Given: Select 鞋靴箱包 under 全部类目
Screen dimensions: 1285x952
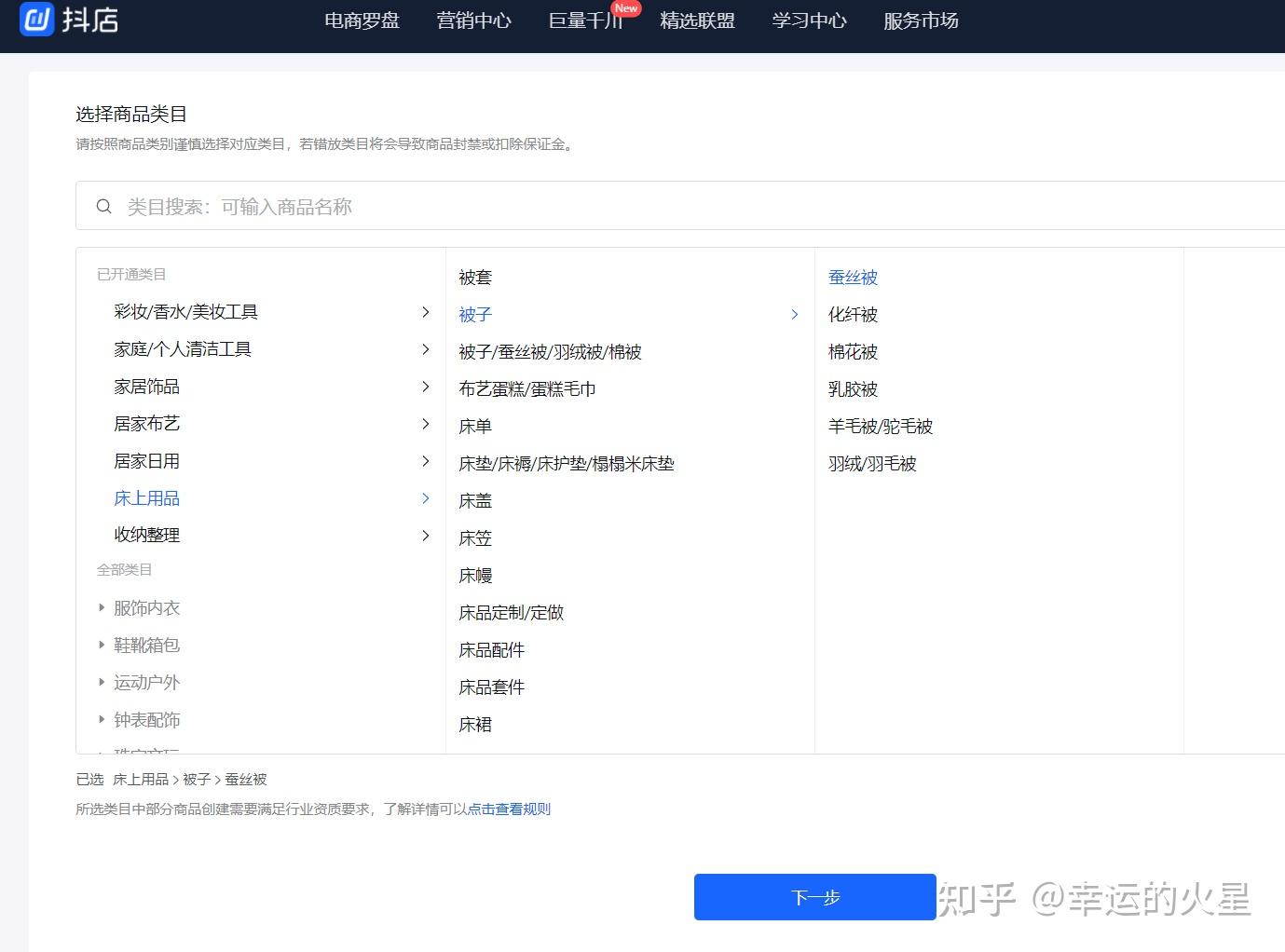Looking at the screenshot, I should 146,646.
